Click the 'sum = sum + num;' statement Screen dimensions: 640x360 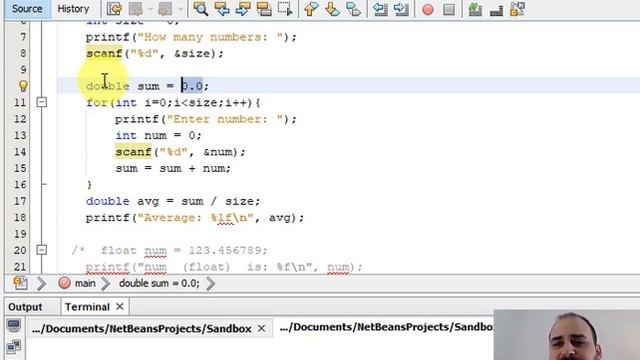(173, 168)
